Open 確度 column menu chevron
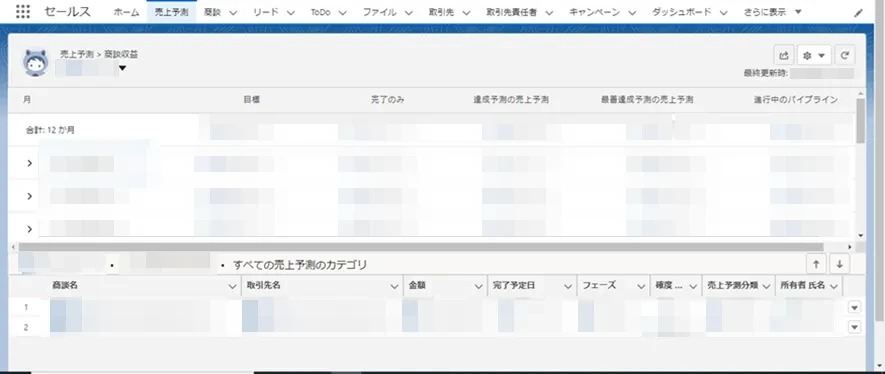Image resolution: width=885 pixels, height=374 pixels. point(693,287)
